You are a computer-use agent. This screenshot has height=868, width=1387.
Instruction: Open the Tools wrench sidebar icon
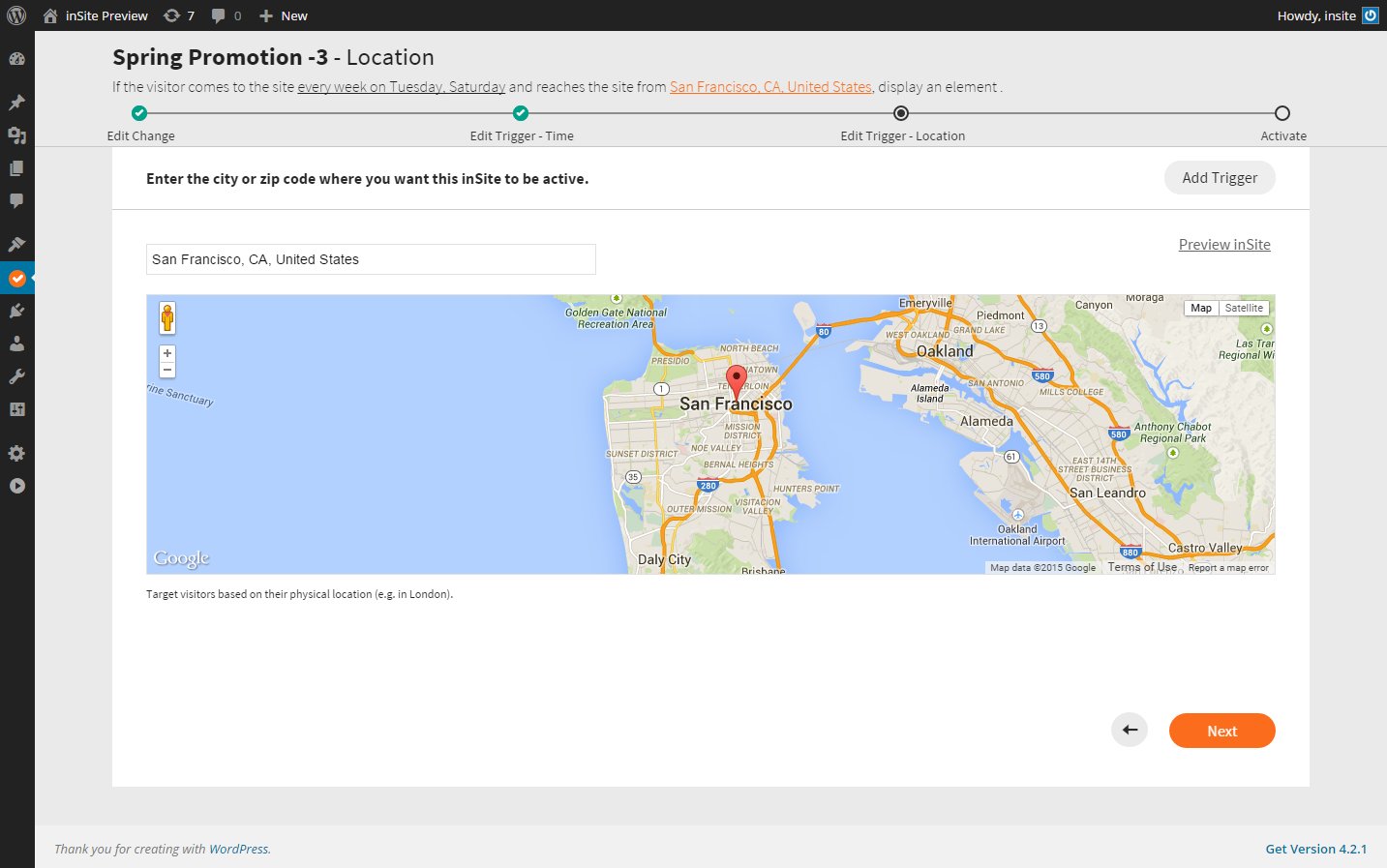(16, 376)
